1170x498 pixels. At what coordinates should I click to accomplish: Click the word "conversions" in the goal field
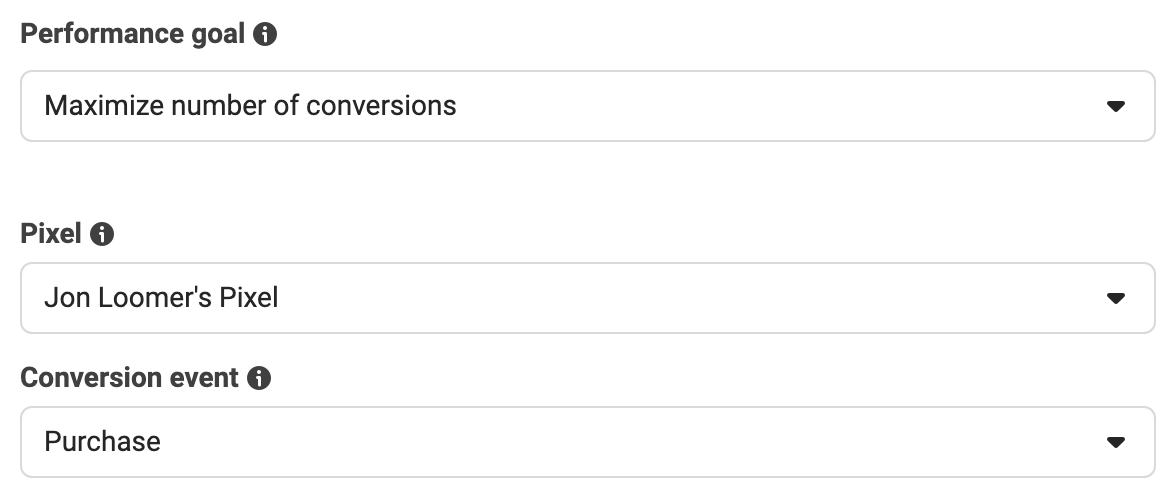click(381, 106)
